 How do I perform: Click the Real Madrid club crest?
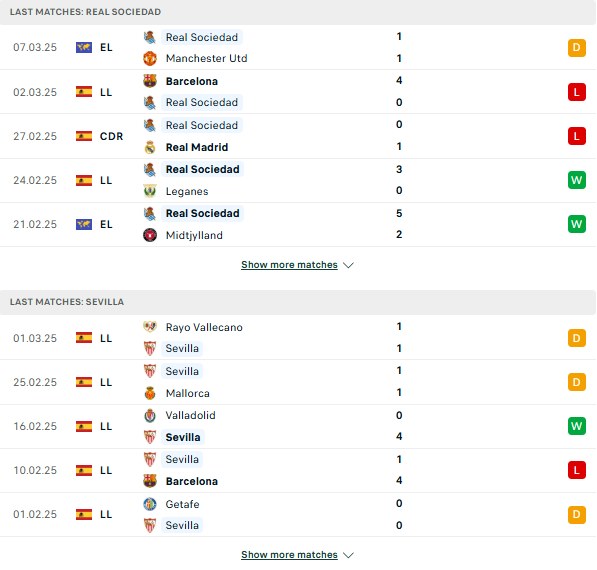[x=150, y=147]
